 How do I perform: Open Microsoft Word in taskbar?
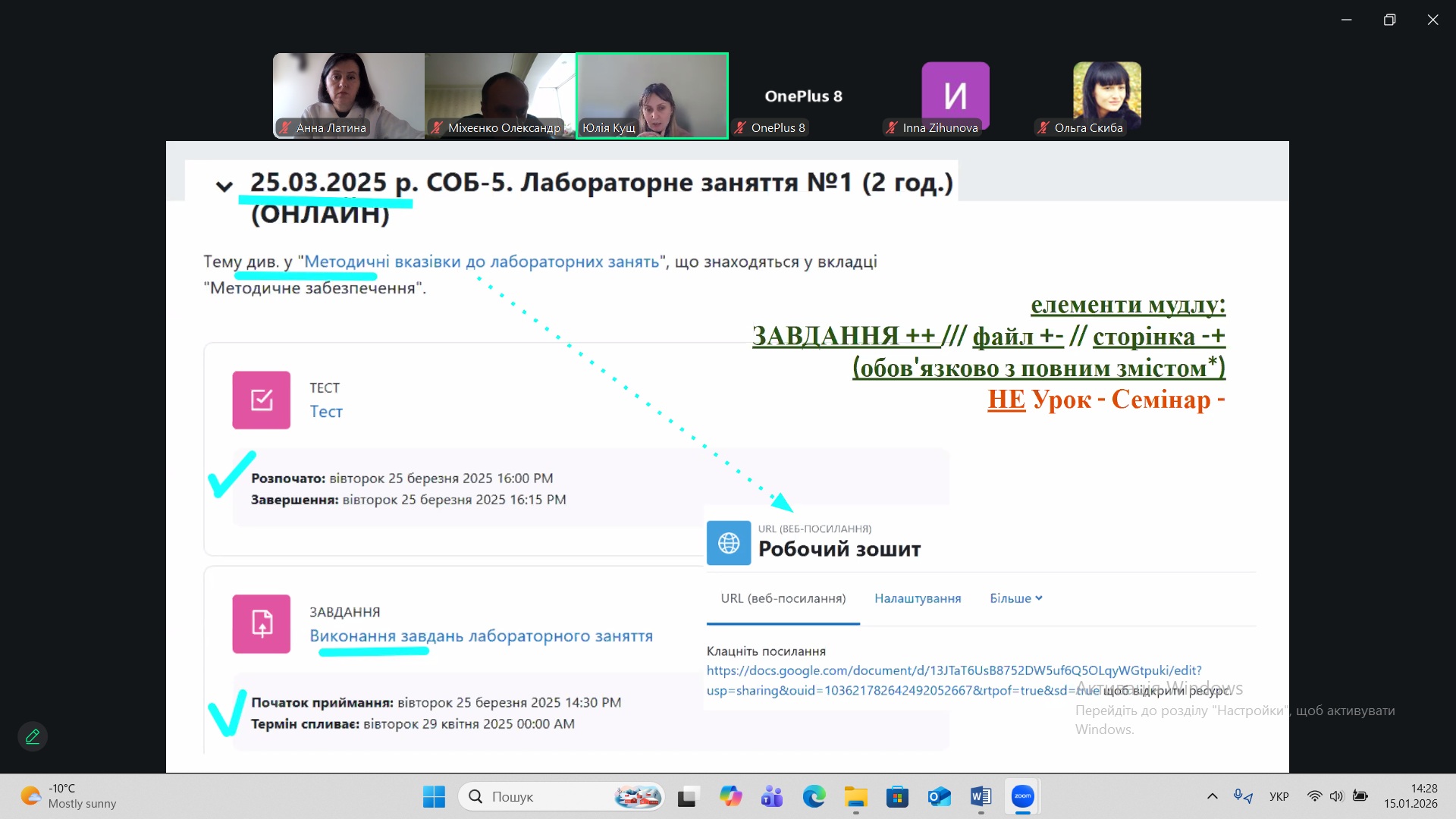tap(981, 796)
